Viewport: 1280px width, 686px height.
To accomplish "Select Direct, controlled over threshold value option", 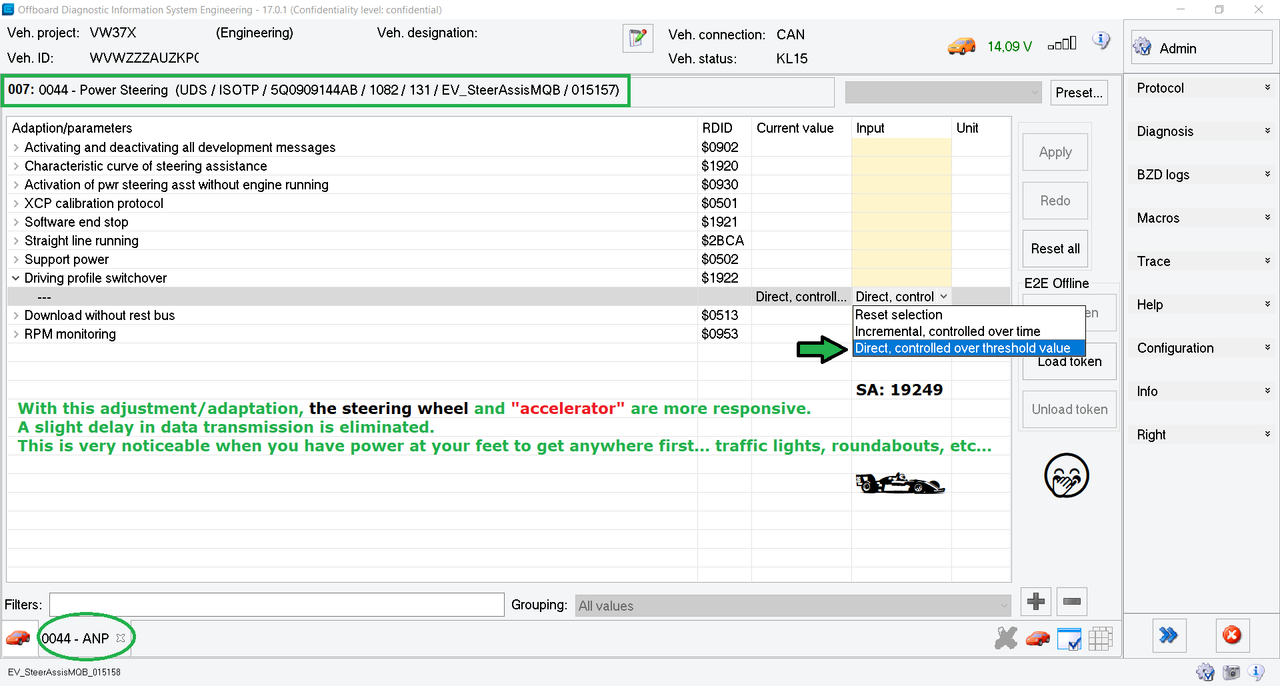I will [x=968, y=348].
